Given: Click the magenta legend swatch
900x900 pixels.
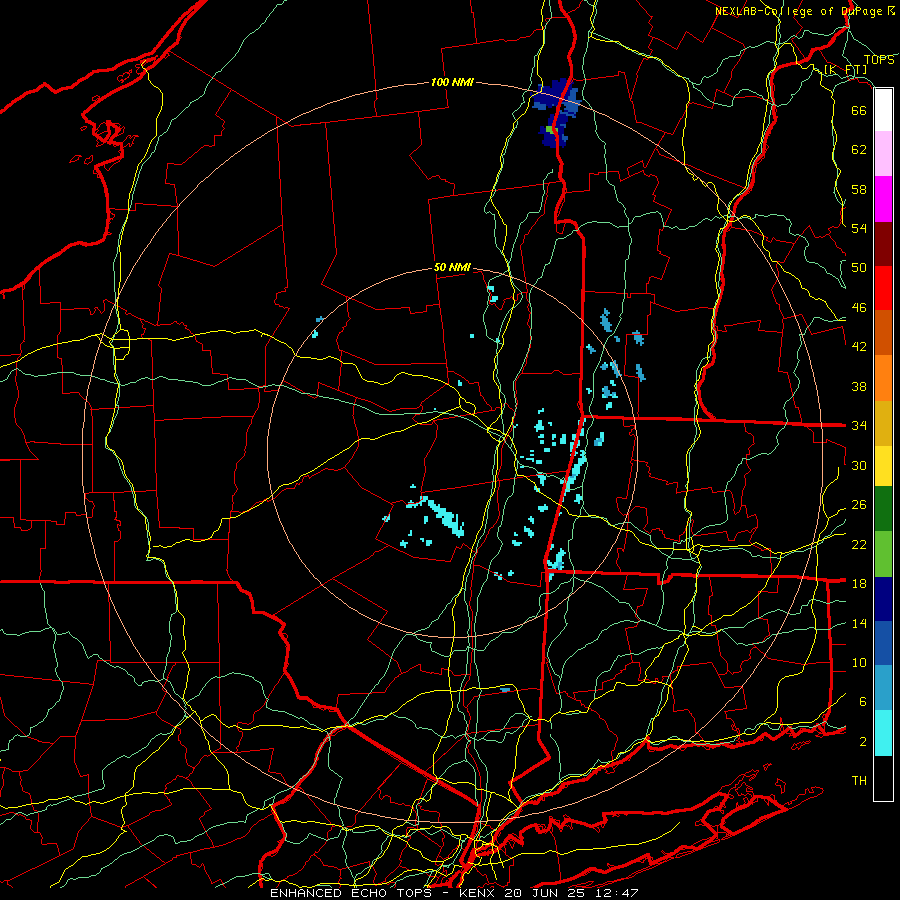Looking at the screenshot, I should (x=883, y=199).
